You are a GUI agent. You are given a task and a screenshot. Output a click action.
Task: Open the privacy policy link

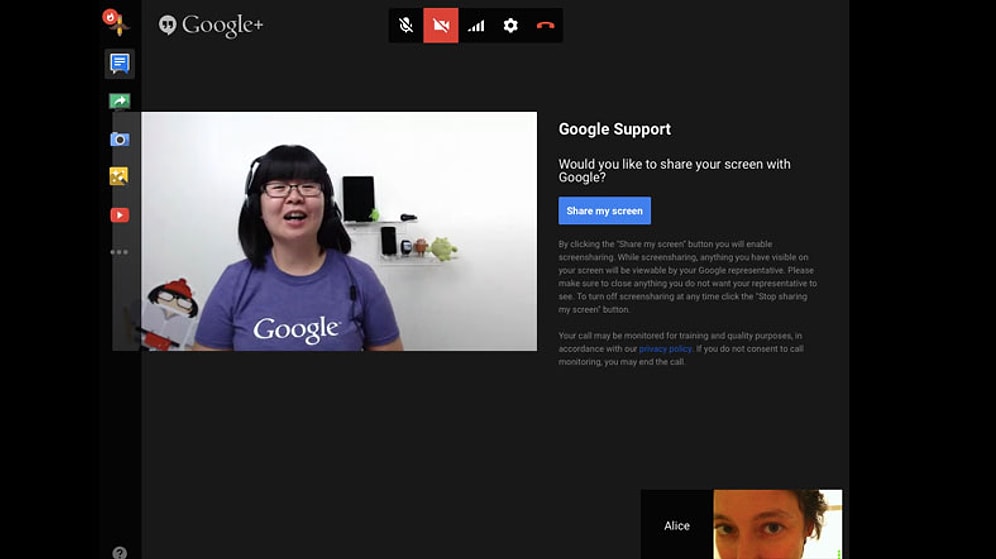tap(665, 349)
